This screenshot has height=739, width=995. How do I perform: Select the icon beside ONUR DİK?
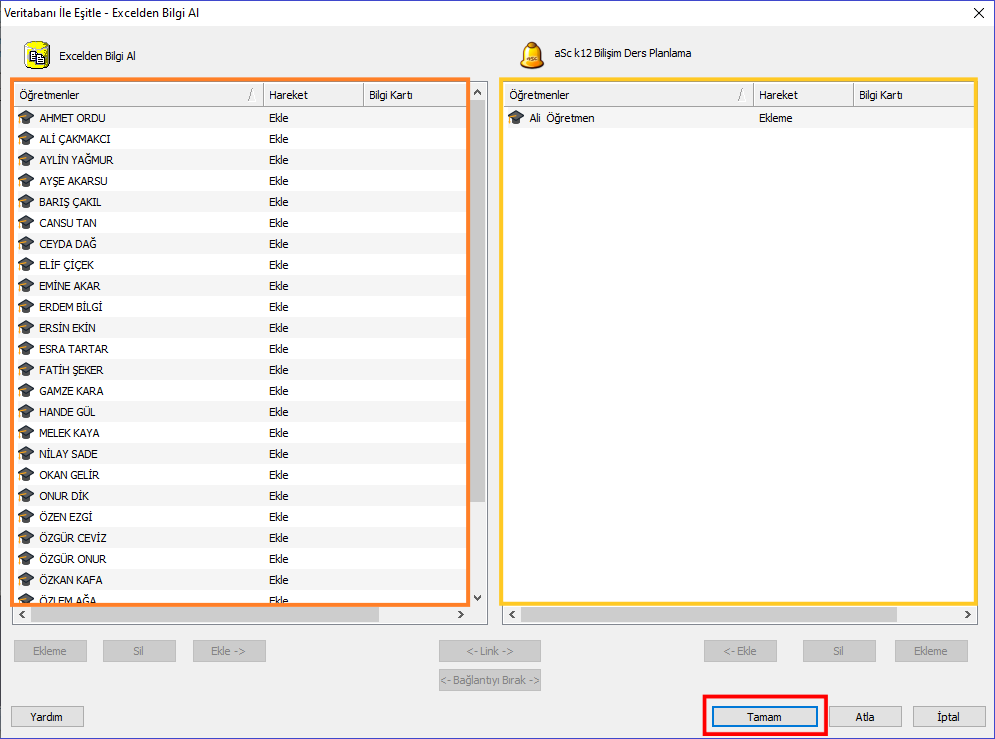tap(26, 495)
